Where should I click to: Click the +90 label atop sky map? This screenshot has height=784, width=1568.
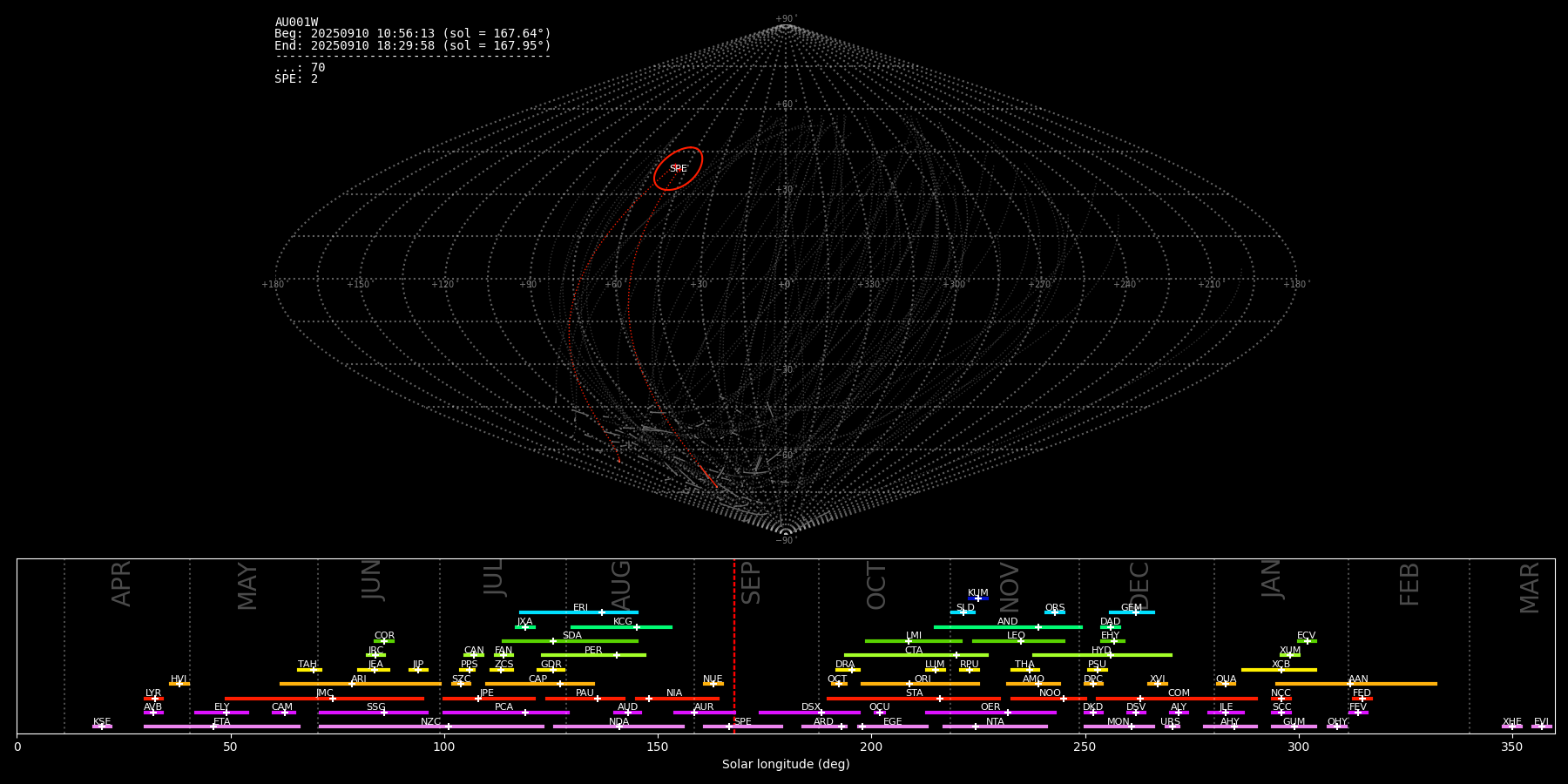pyautogui.click(x=785, y=19)
